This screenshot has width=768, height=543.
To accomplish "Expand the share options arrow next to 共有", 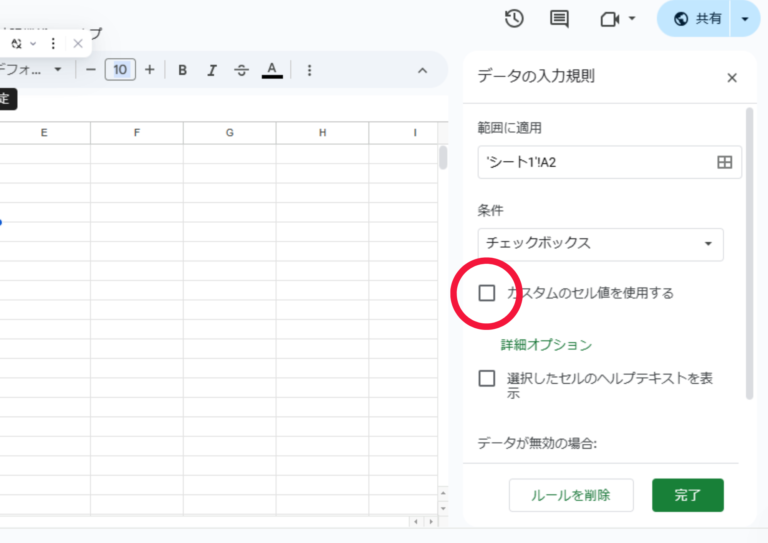I will (x=744, y=19).
